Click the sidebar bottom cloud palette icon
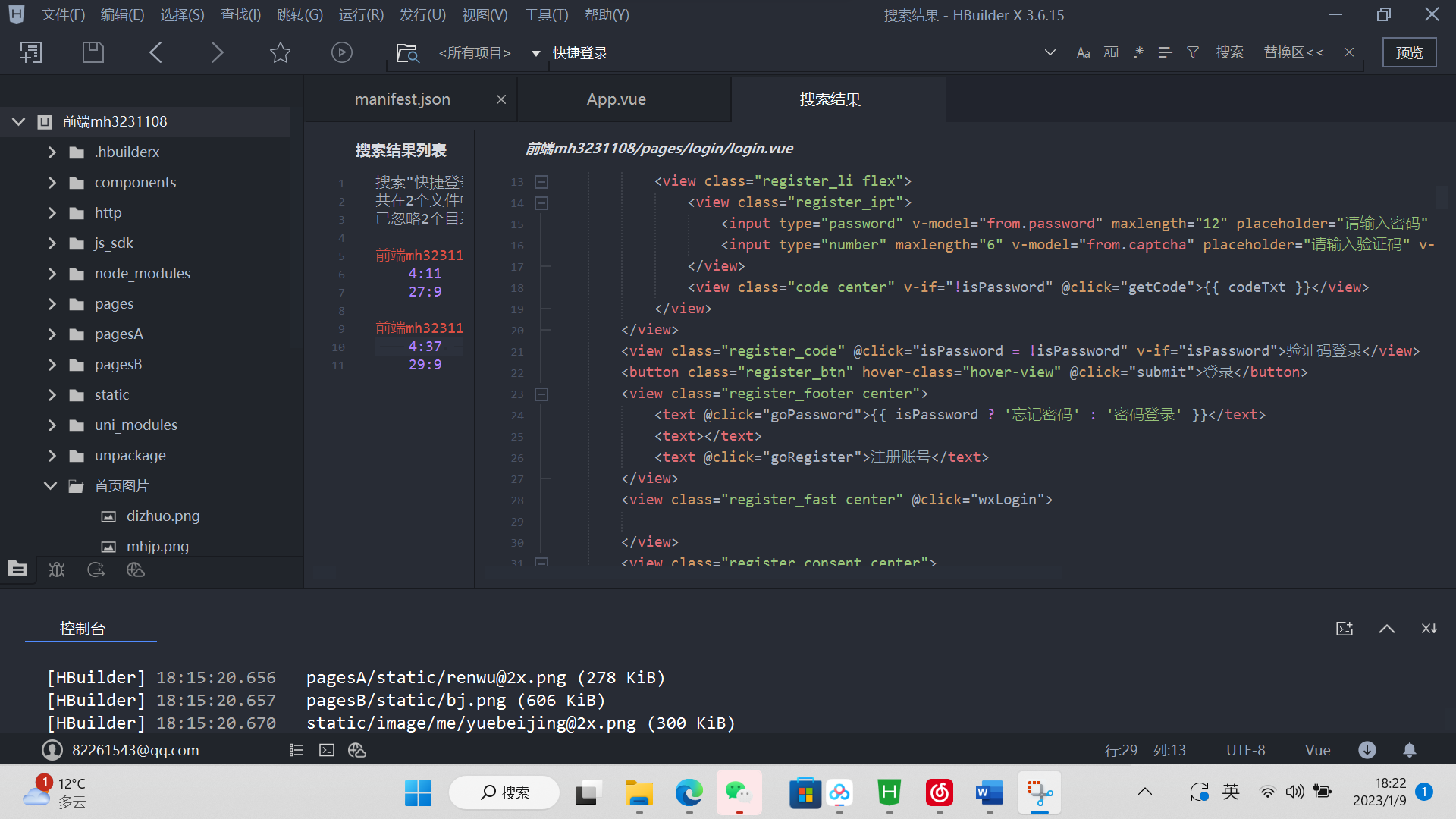Screen dimensions: 1456x819 click(x=136, y=570)
